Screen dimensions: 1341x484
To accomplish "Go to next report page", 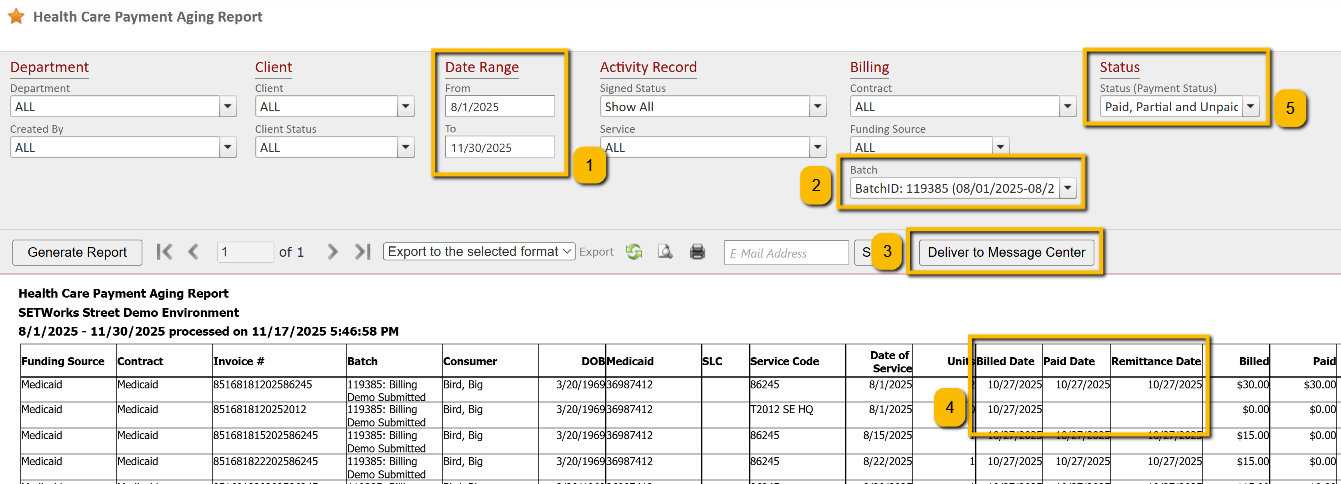I will 333,252.
